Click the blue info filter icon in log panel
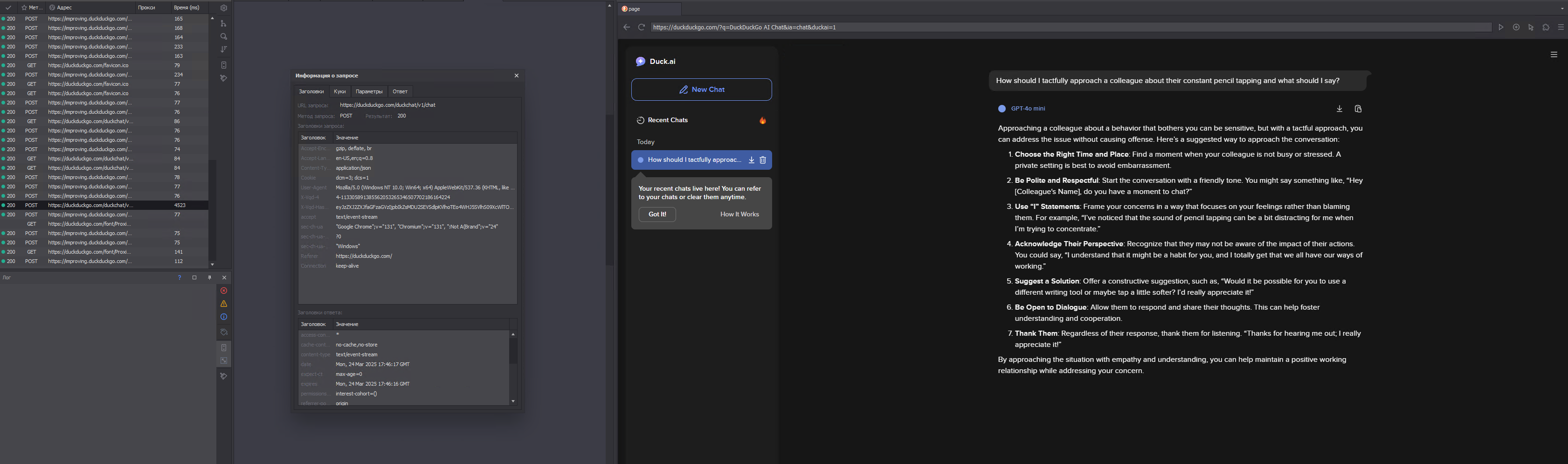The width and height of the screenshot is (1568, 464). [x=224, y=317]
